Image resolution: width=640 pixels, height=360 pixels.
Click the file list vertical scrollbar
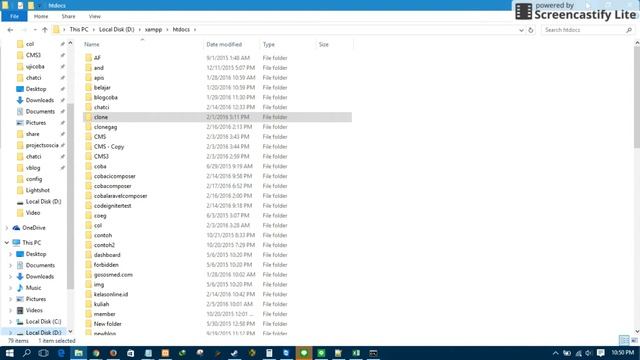[x=637, y=96]
